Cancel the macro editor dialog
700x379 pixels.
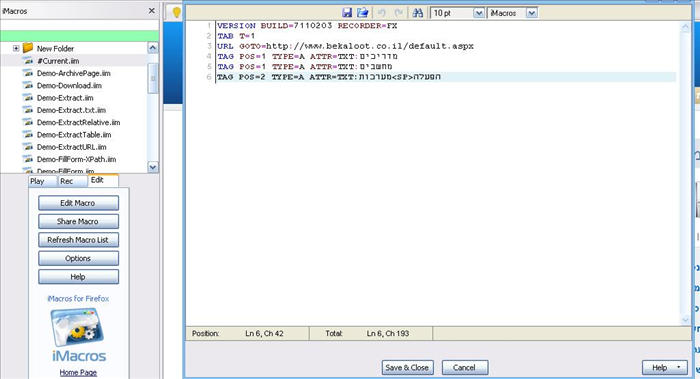coord(465,367)
